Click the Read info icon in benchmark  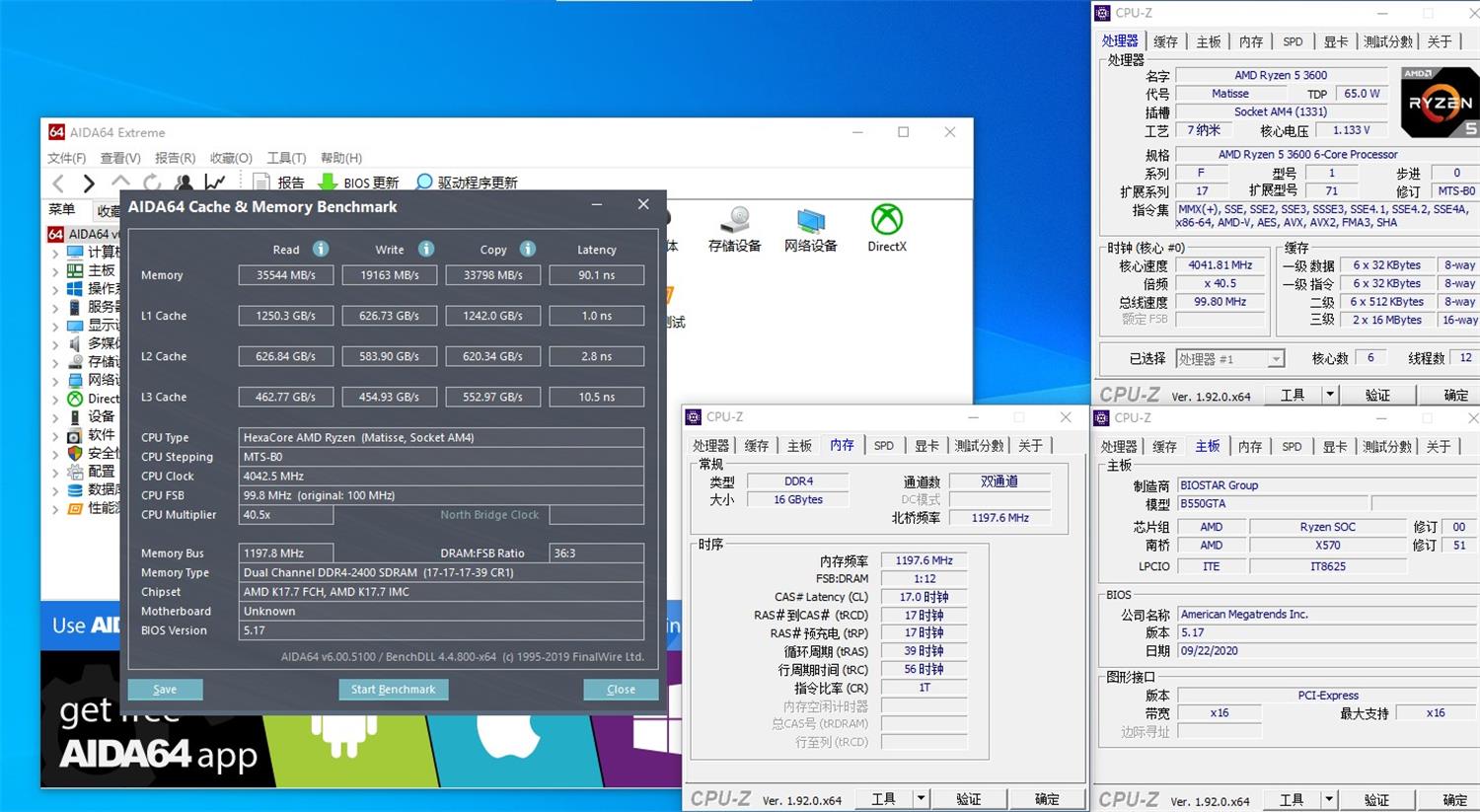[321, 249]
